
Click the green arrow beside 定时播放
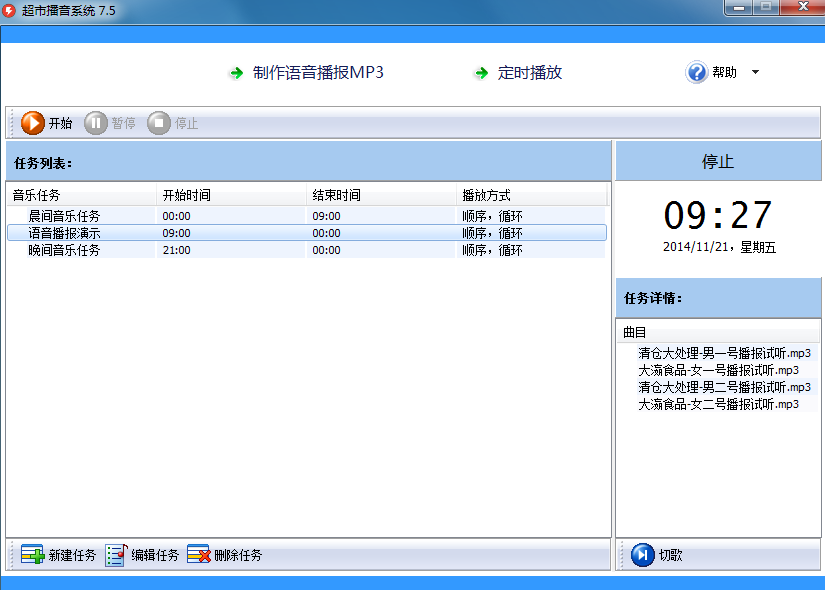tap(481, 73)
